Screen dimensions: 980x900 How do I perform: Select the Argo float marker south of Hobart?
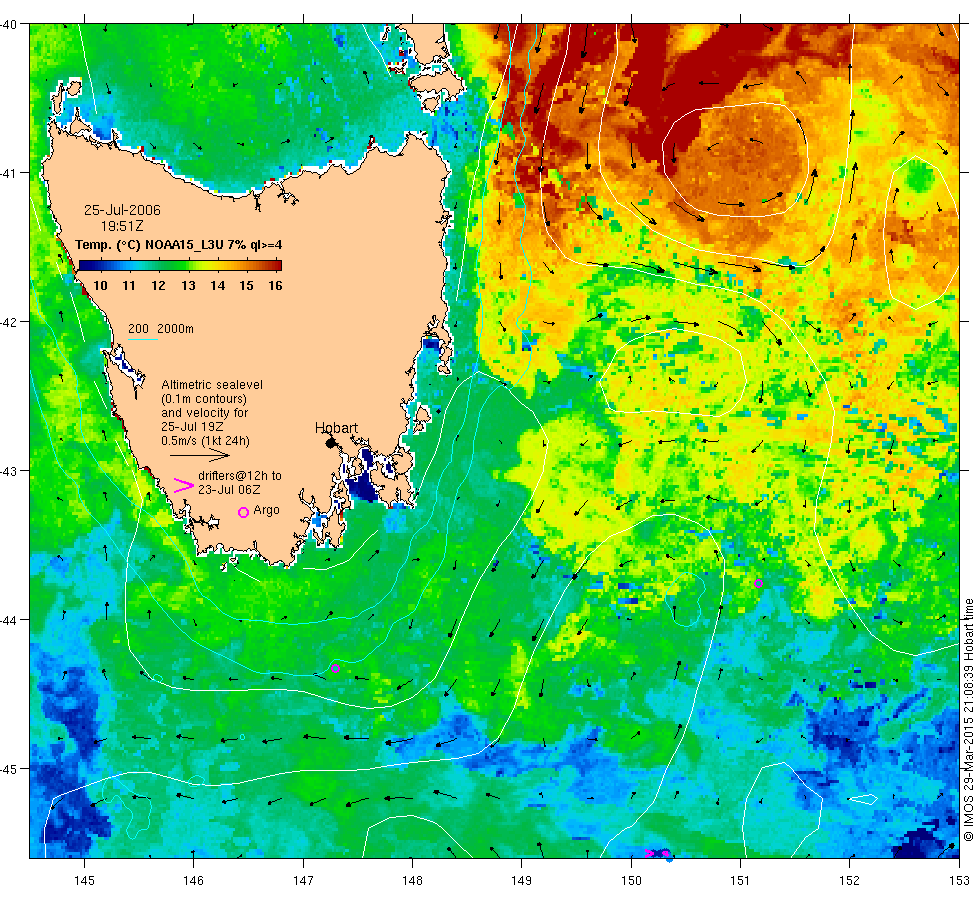(335, 668)
